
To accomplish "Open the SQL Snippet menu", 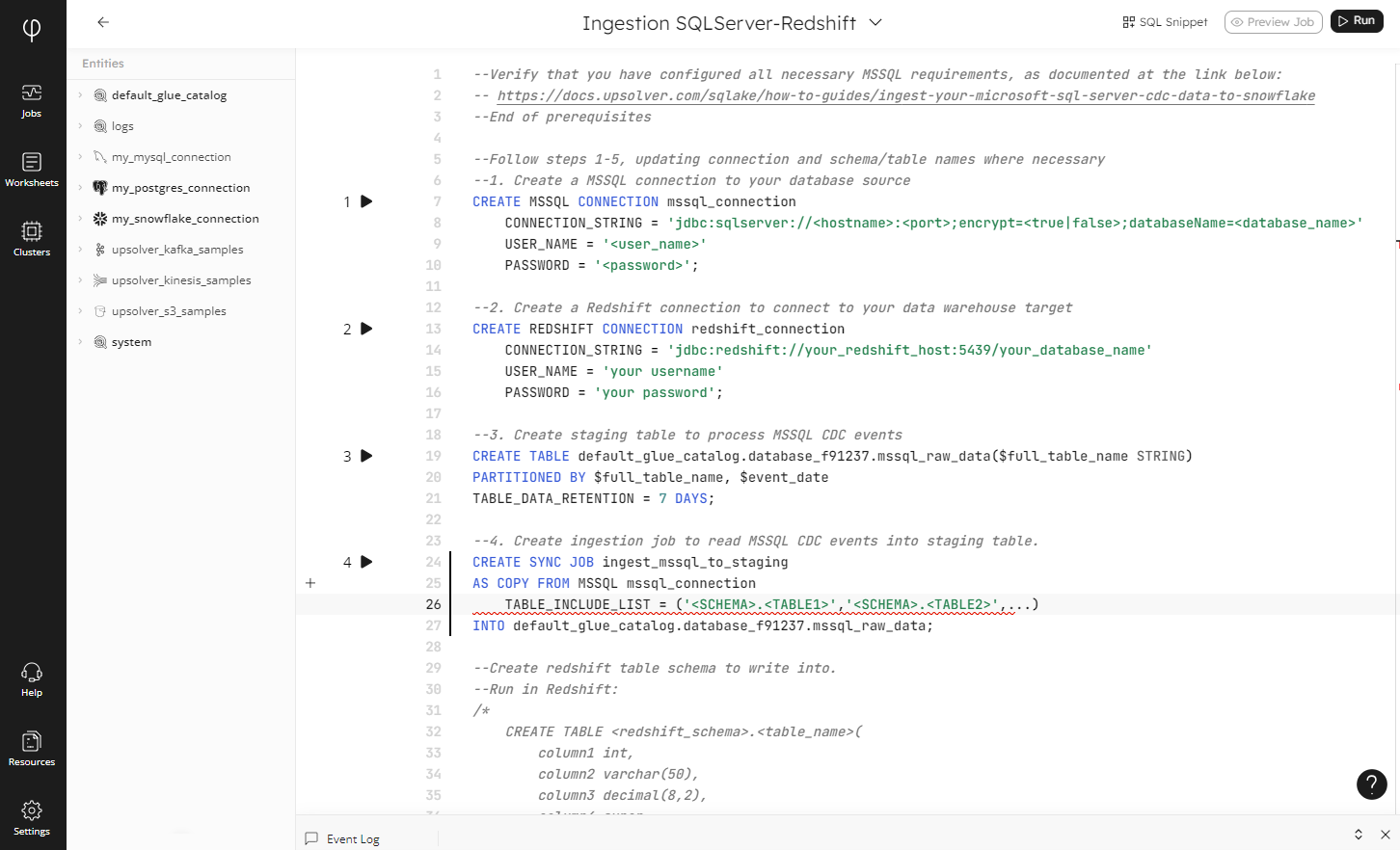I will tap(1165, 22).
